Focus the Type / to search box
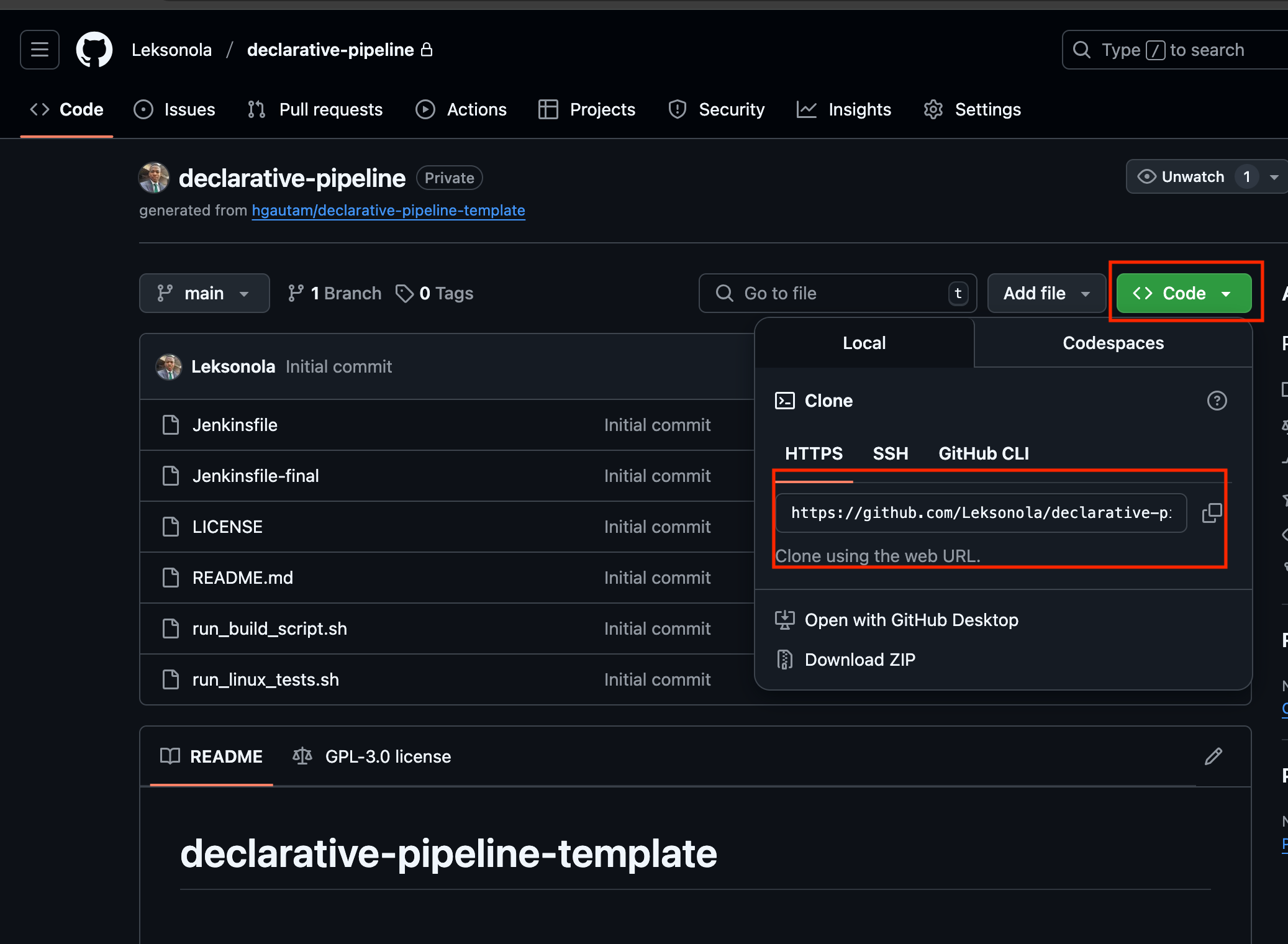The image size is (1288, 944). point(1175,50)
